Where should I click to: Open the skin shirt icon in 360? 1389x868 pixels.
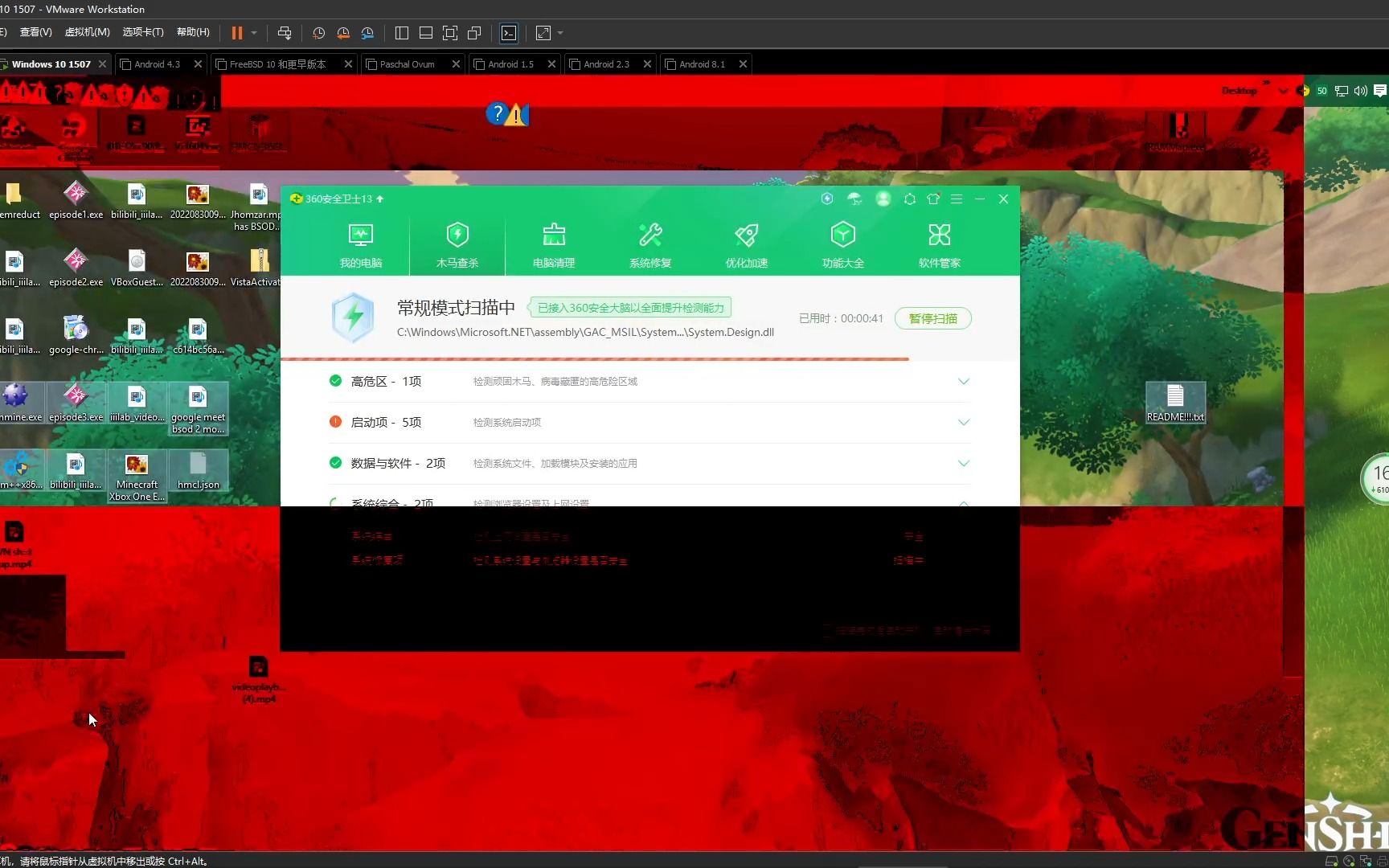point(933,199)
